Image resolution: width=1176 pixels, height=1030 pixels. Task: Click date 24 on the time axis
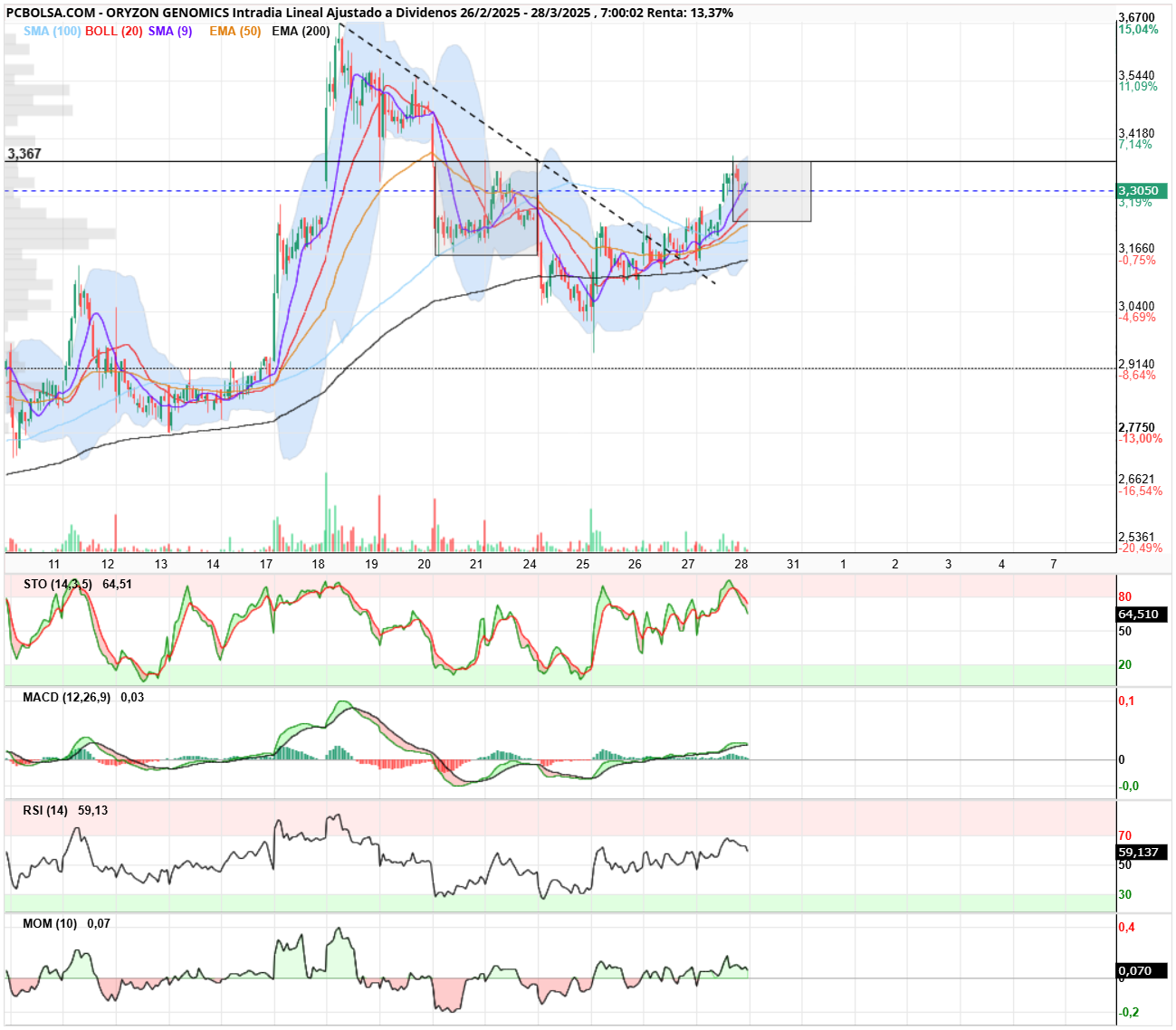coord(530,564)
